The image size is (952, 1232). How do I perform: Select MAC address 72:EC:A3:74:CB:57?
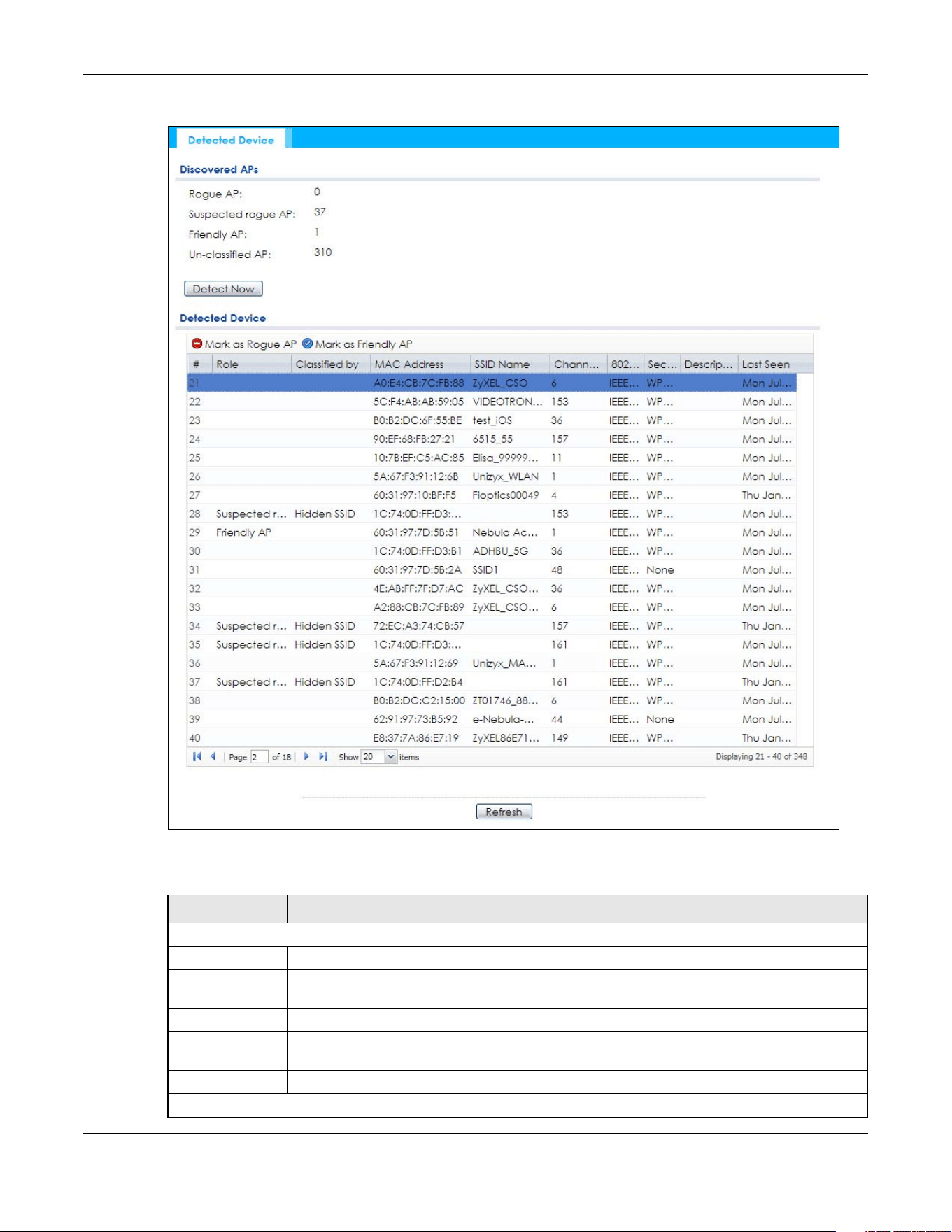(418, 625)
